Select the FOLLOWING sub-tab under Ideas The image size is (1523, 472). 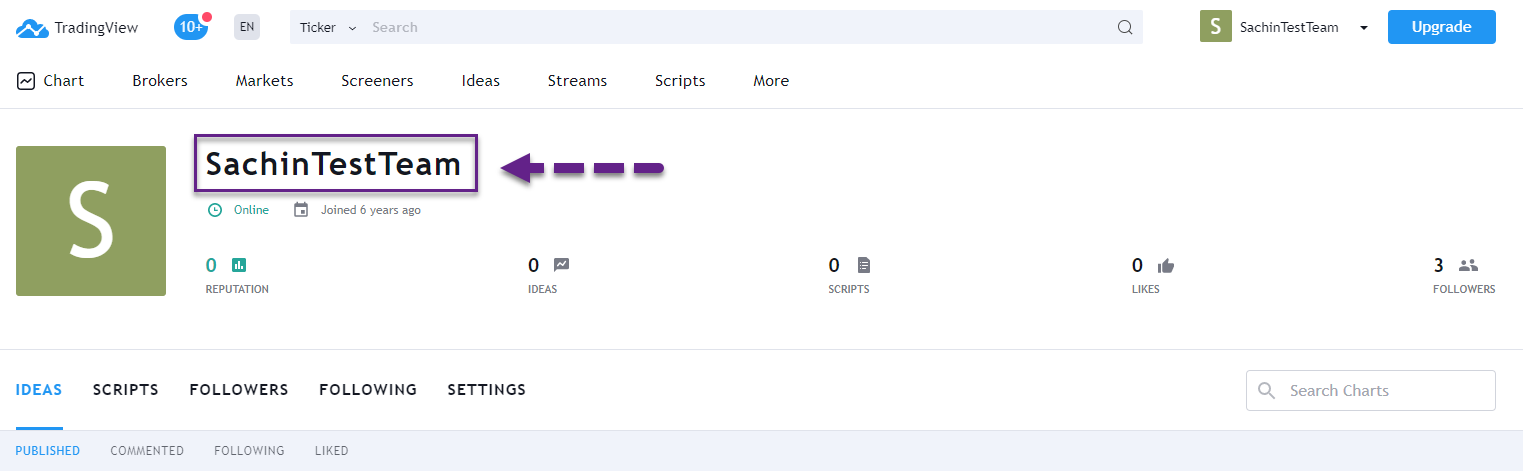pos(249,451)
